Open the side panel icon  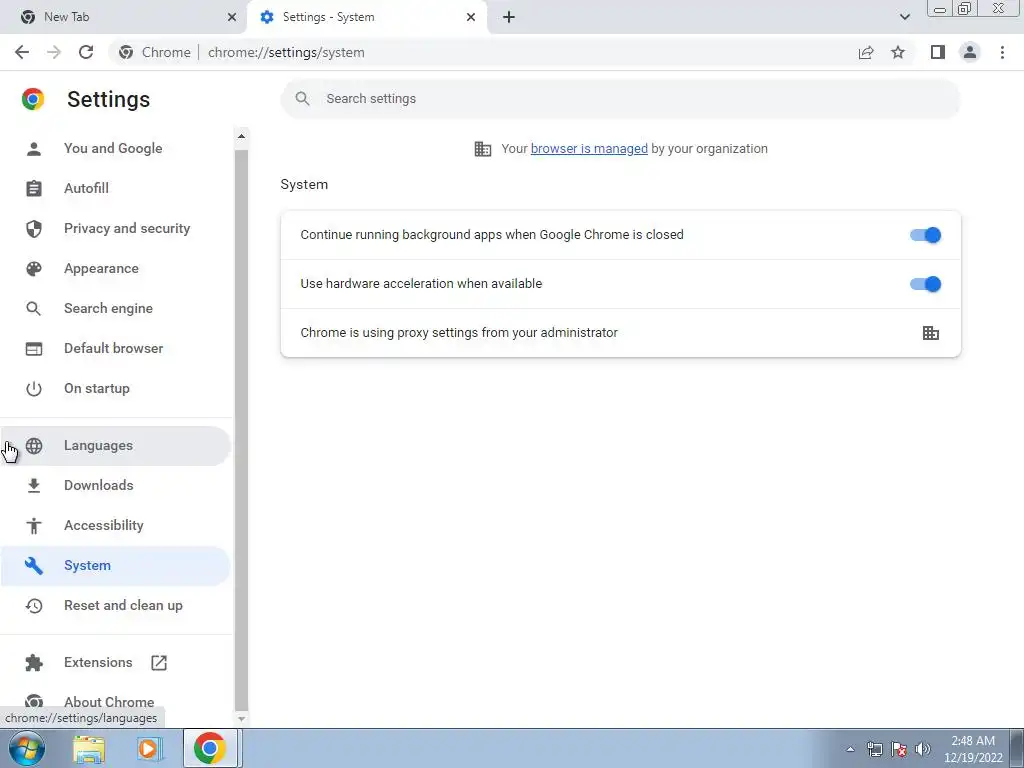coord(938,52)
